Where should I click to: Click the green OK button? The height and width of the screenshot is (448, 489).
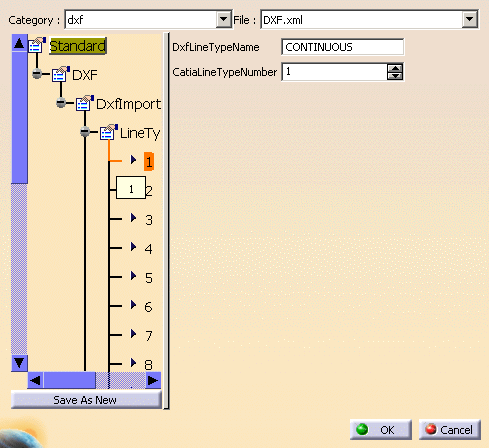pyautogui.click(x=381, y=430)
